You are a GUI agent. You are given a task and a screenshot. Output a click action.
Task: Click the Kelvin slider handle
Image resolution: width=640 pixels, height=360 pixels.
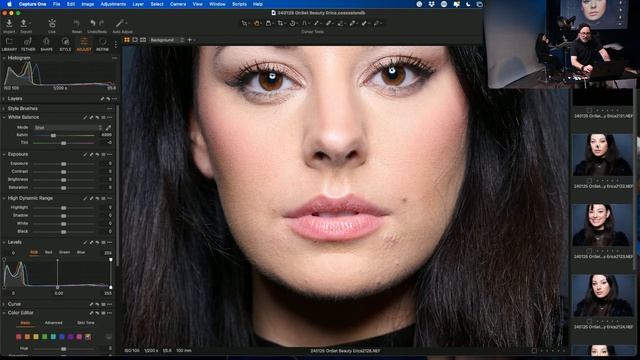coord(53,135)
